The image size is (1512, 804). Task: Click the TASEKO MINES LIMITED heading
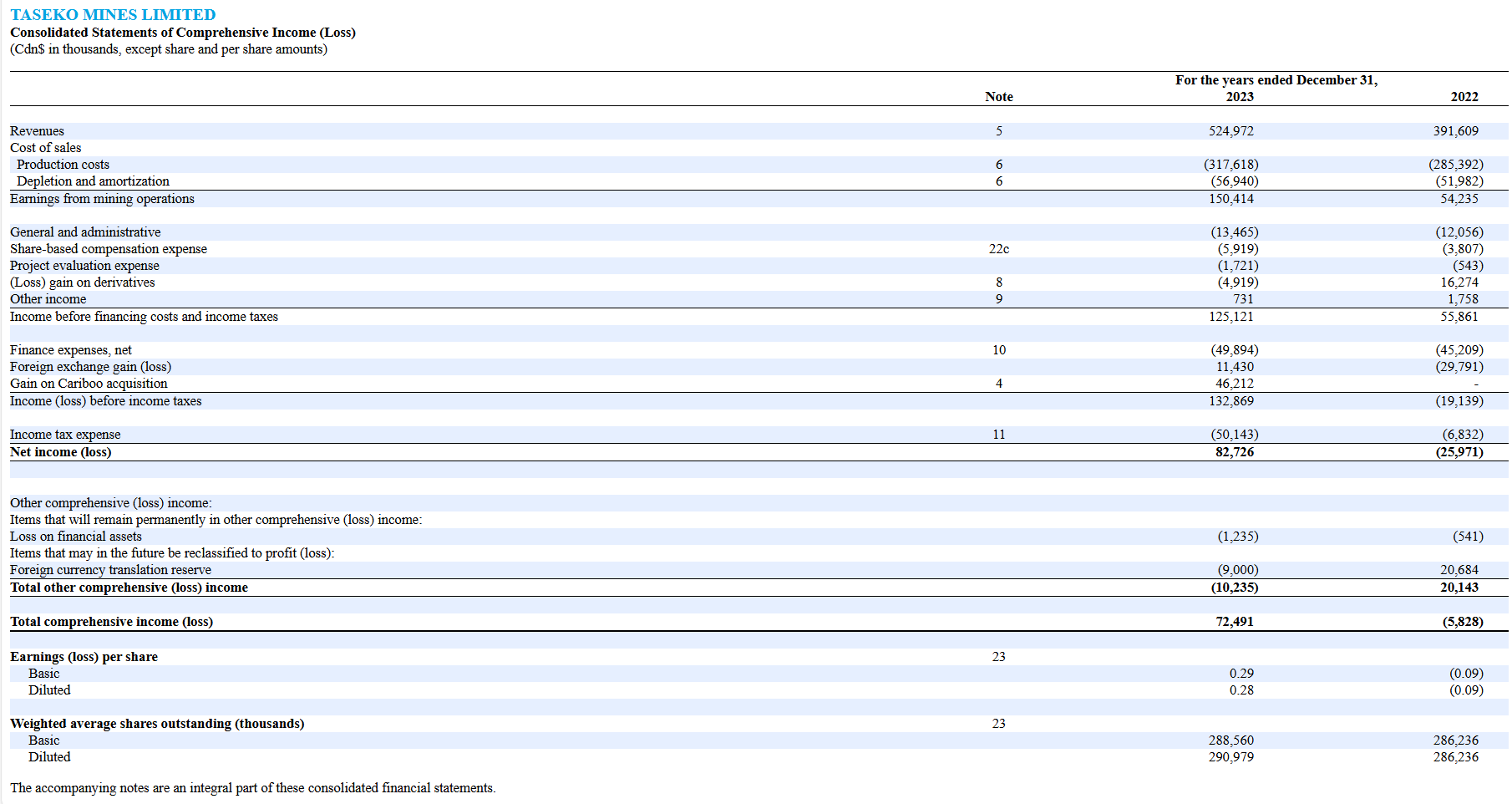pyautogui.click(x=113, y=15)
